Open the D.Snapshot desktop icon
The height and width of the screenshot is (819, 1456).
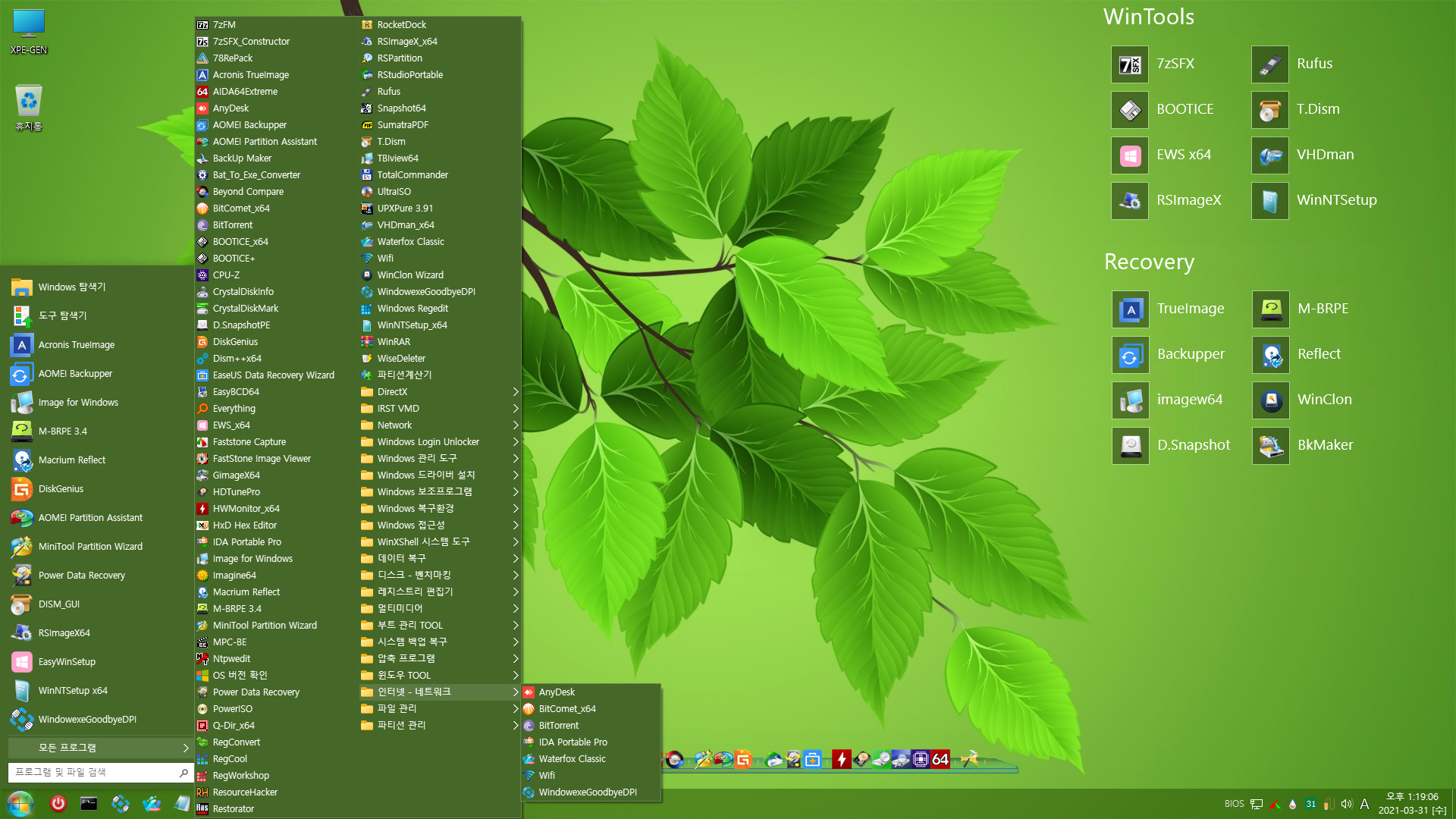pos(1131,446)
